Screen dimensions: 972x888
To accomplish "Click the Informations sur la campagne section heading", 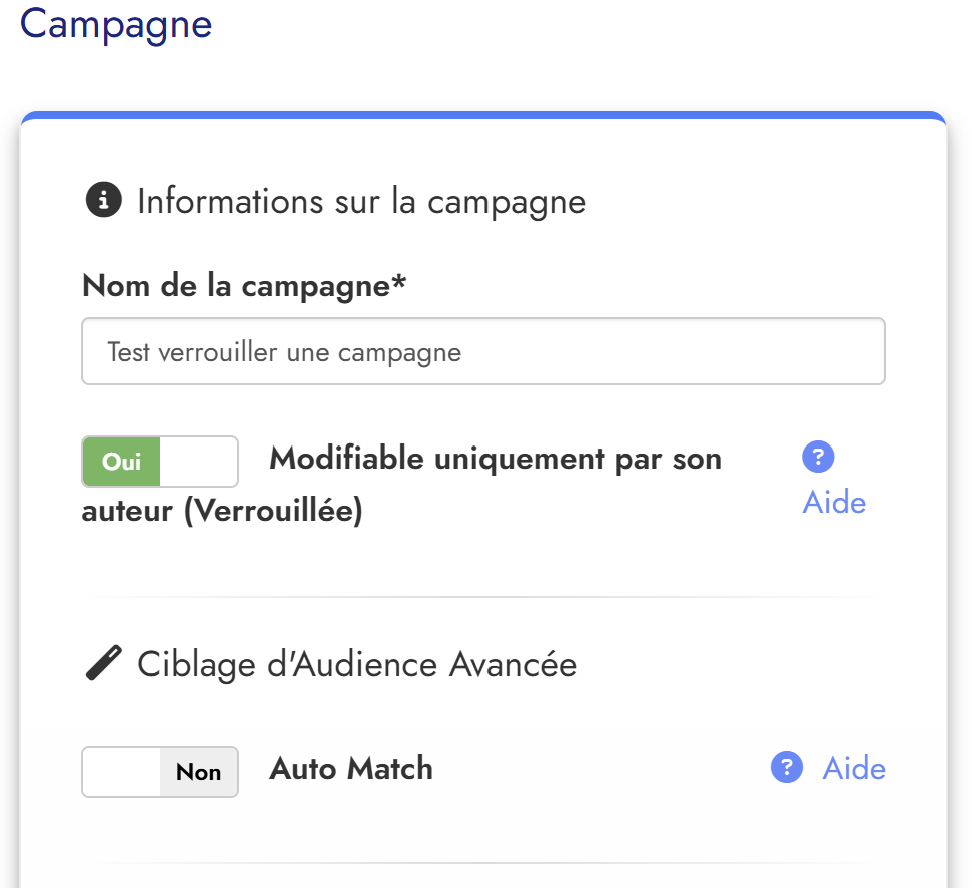I will (361, 201).
